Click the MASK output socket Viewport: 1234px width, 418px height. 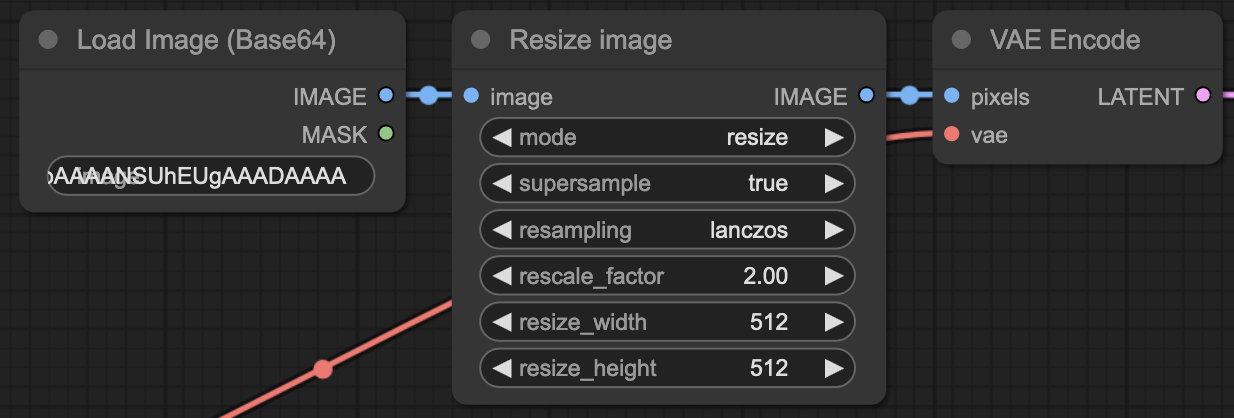tap(386, 133)
